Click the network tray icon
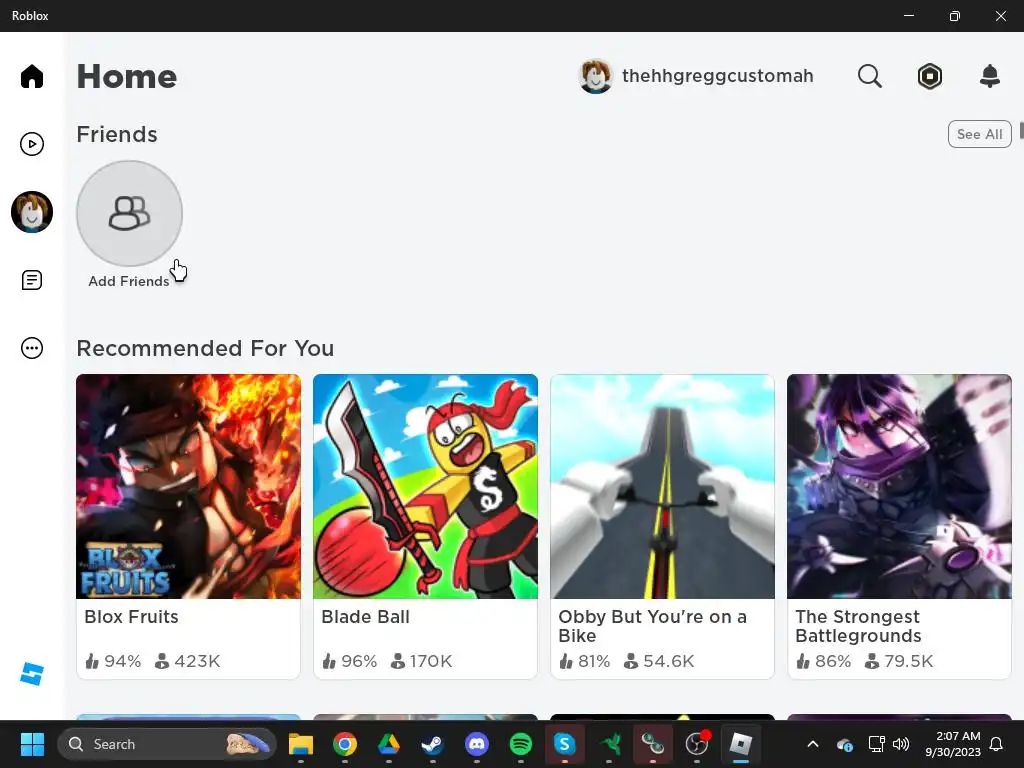The height and width of the screenshot is (768, 1024). pos(876,744)
